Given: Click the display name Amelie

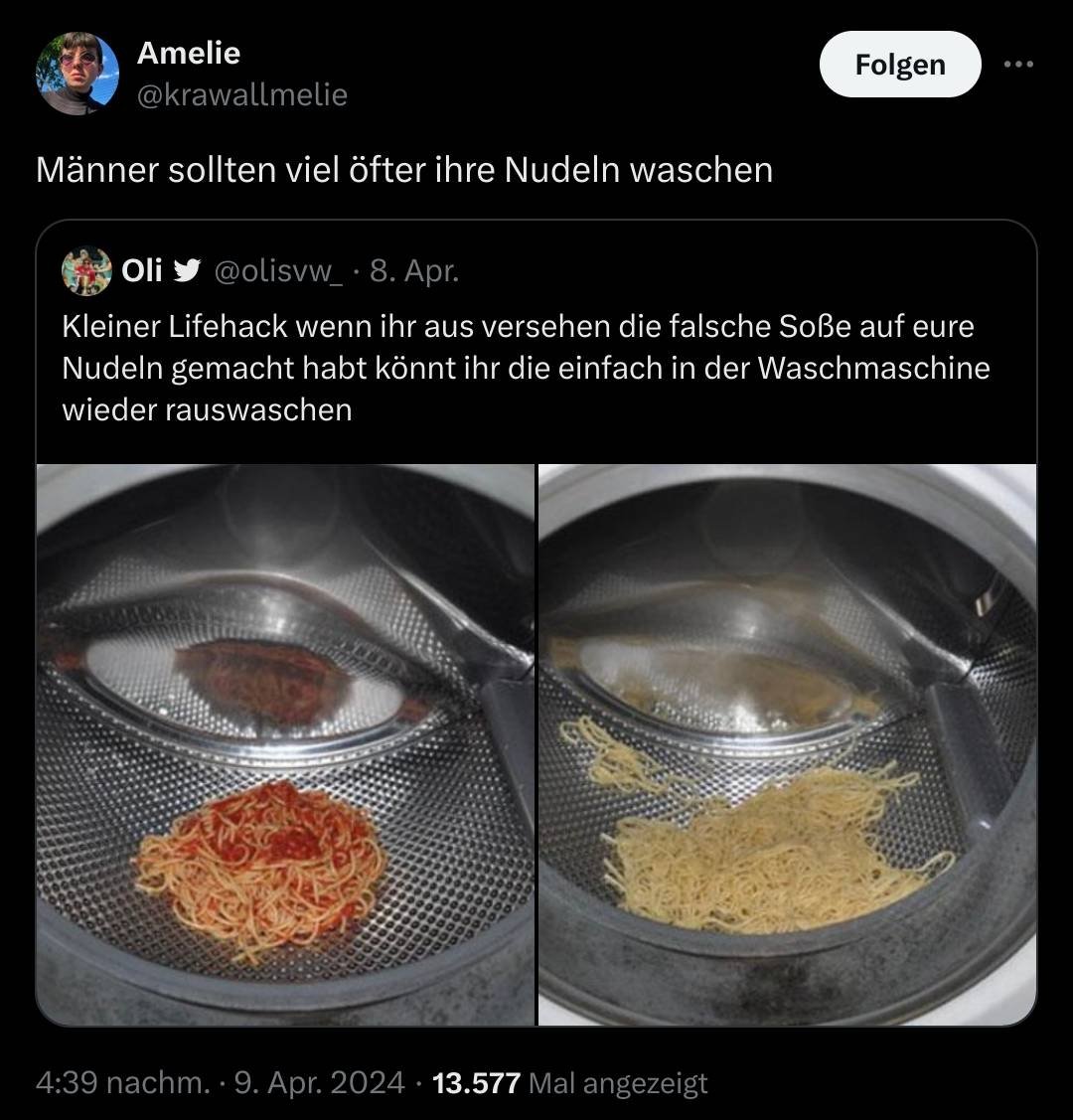Looking at the screenshot, I should pyautogui.click(x=189, y=53).
